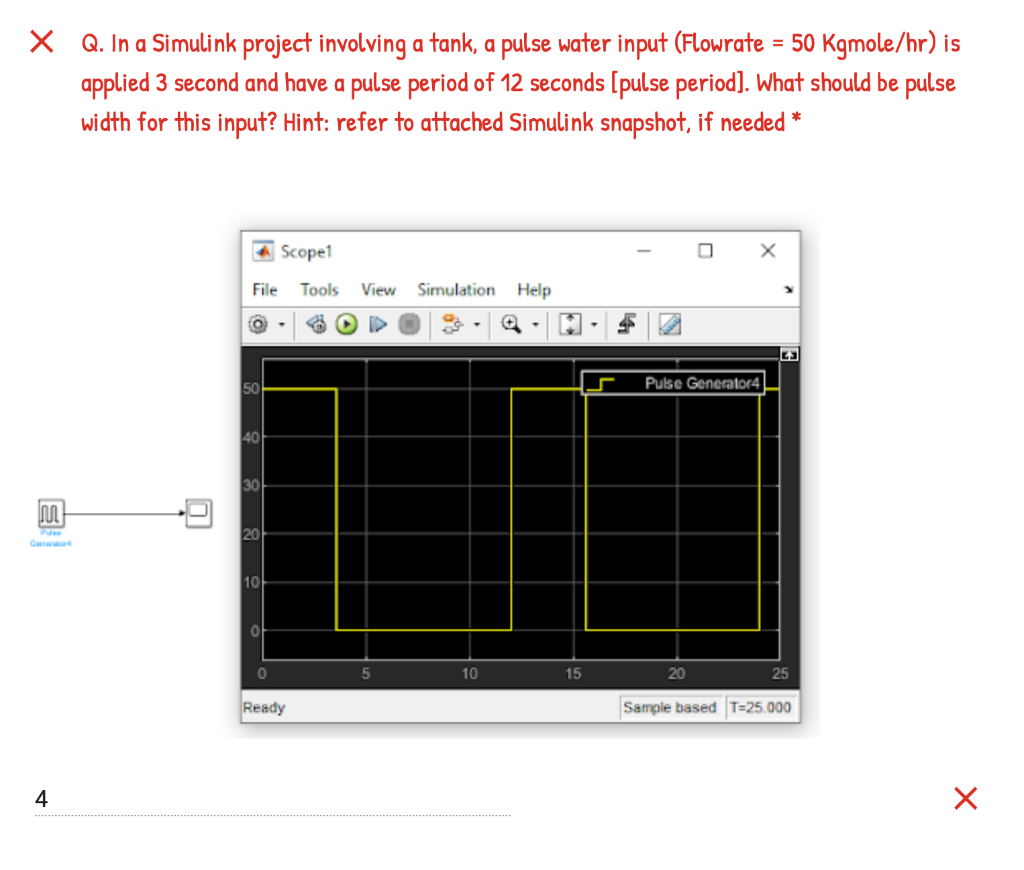
Task: Click the answer field containing 4
Action: (x=272, y=799)
